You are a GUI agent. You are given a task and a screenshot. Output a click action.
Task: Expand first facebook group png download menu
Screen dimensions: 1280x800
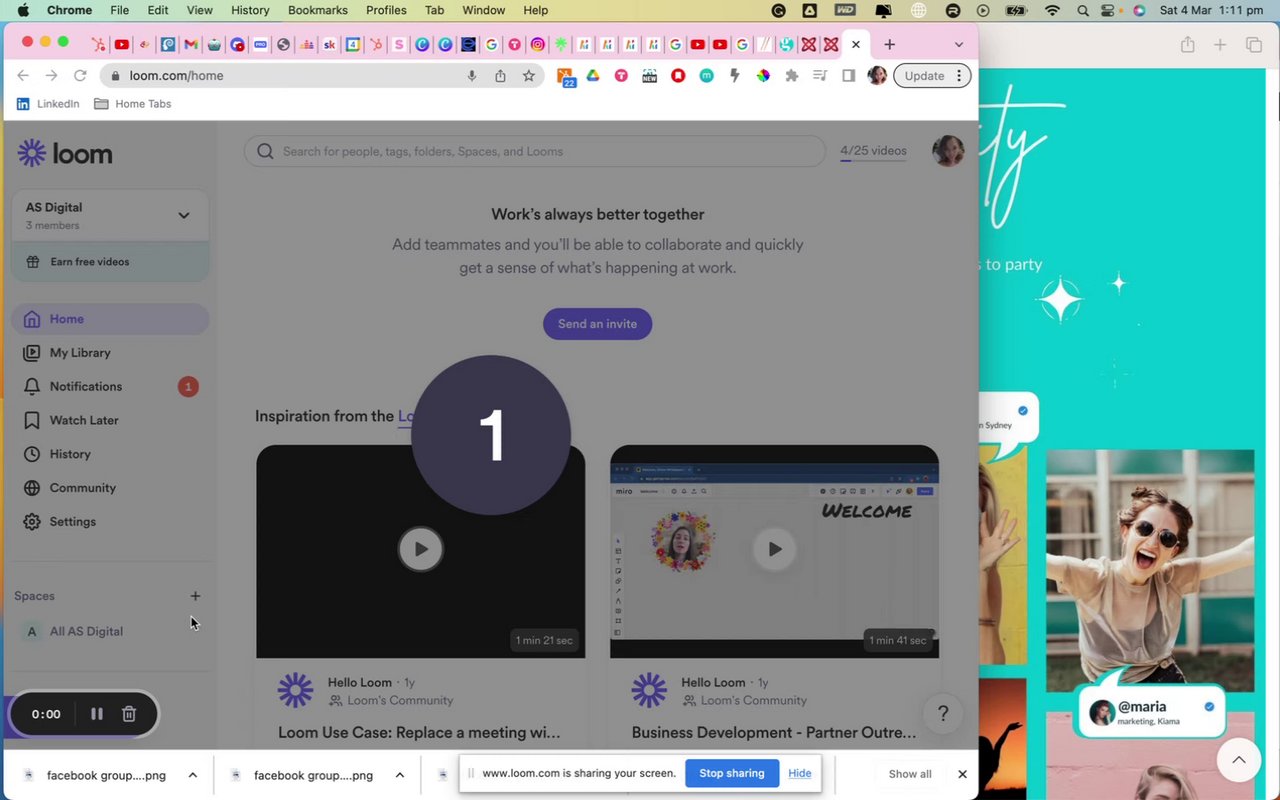[x=193, y=775]
